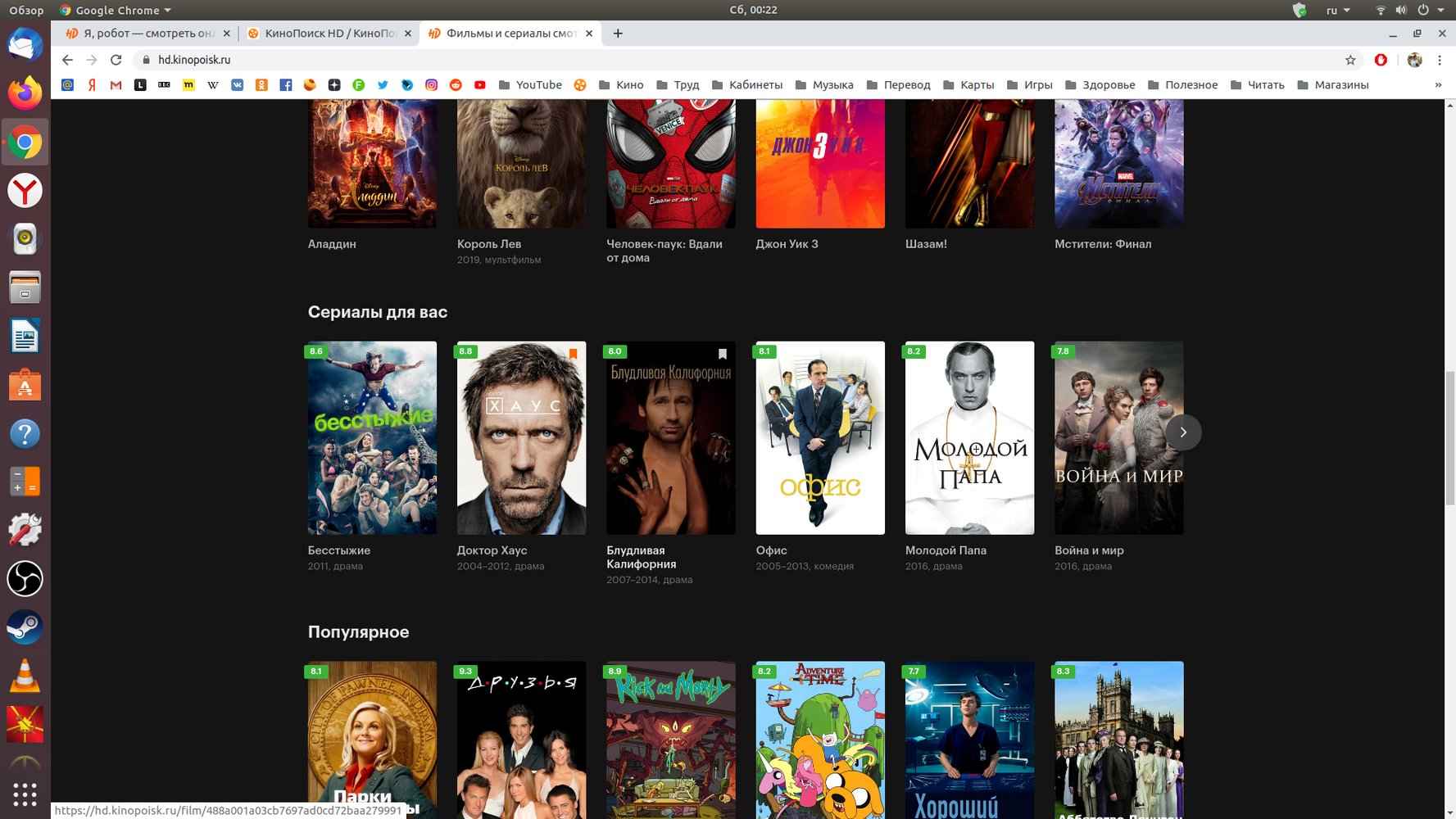Expand the hidden bookmarks overflow chevron
1456x819 pixels.
coord(1438,85)
